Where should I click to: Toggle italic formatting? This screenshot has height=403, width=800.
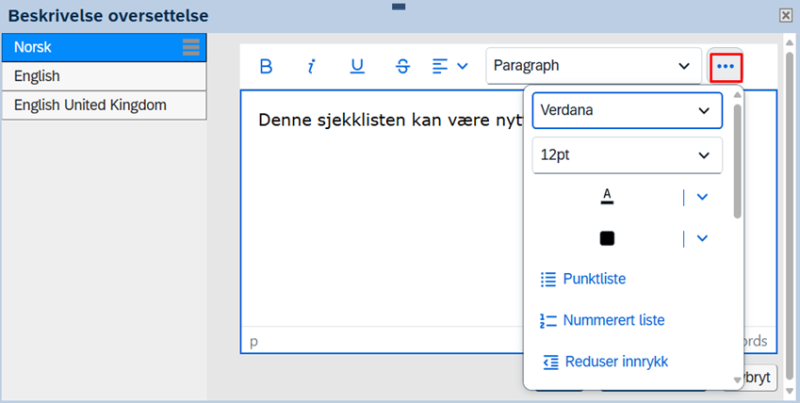311,66
